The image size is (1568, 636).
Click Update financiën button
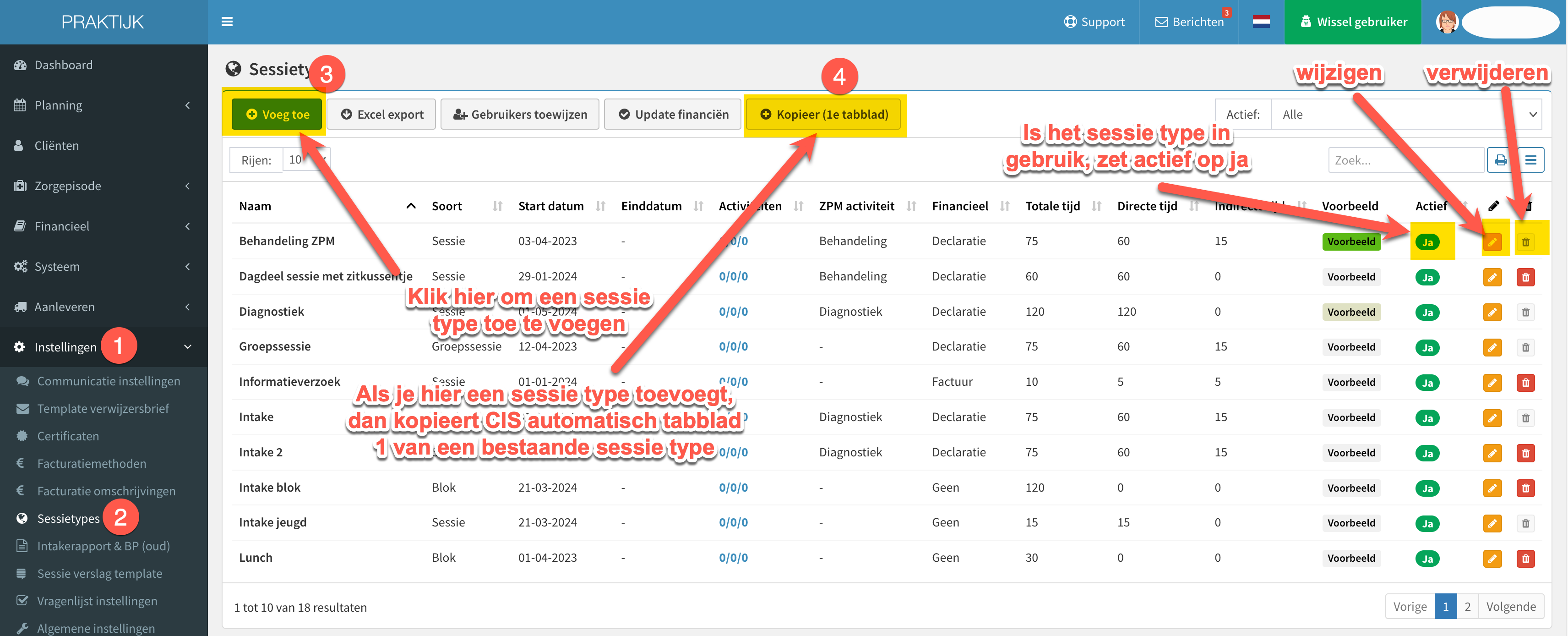(673, 114)
